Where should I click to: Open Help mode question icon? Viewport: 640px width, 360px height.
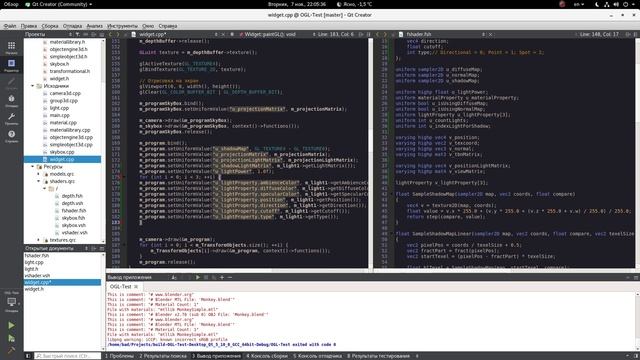(x=11, y=134)
